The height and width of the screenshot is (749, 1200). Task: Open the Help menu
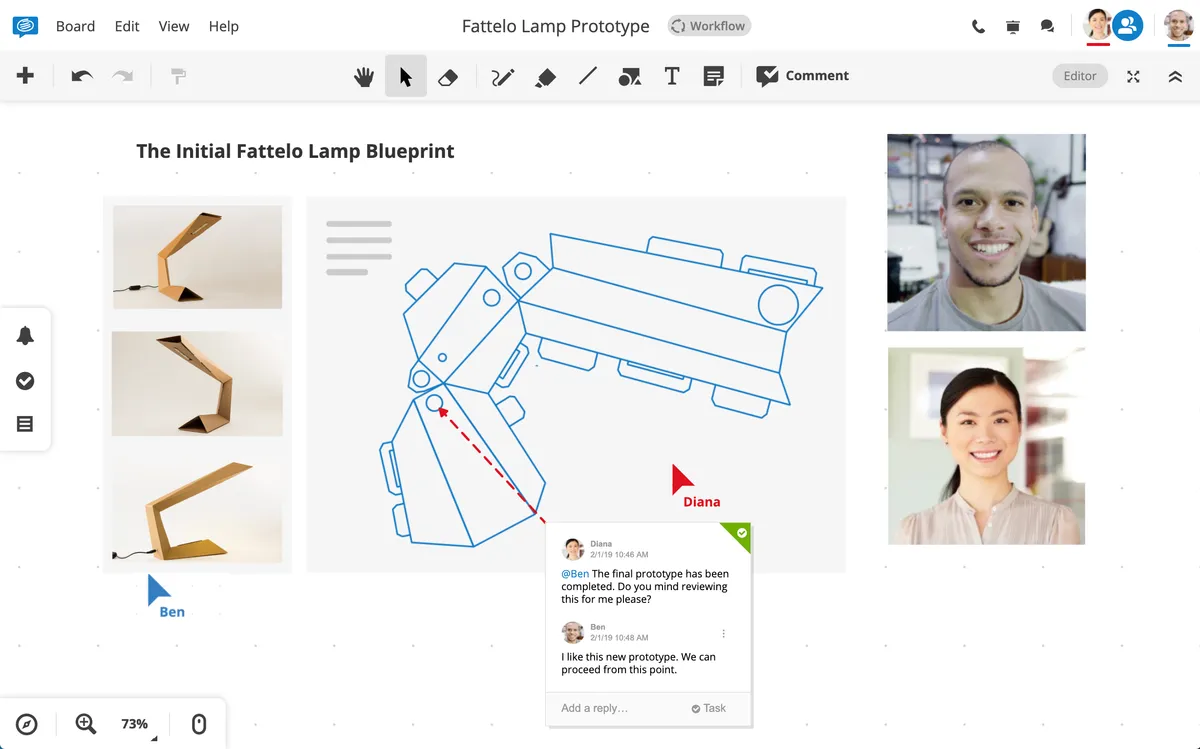[223, 26]
